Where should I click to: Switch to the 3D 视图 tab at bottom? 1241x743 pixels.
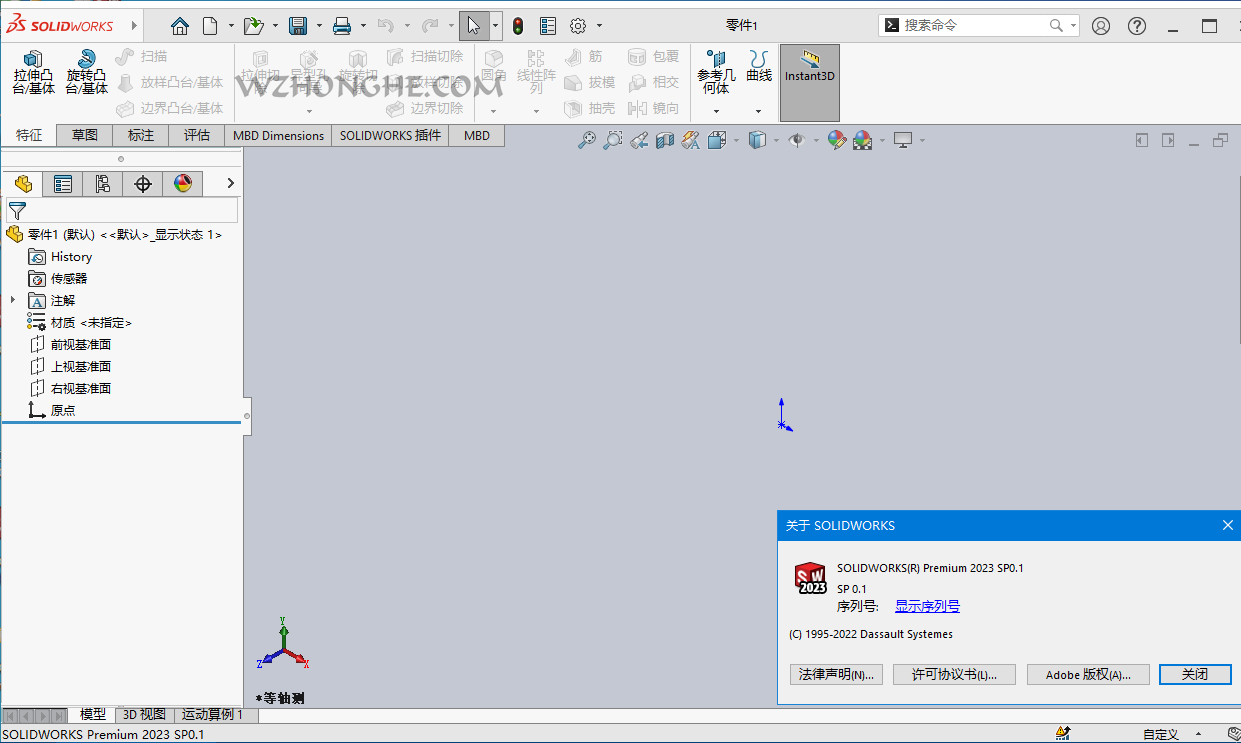[x=143, y=714]
